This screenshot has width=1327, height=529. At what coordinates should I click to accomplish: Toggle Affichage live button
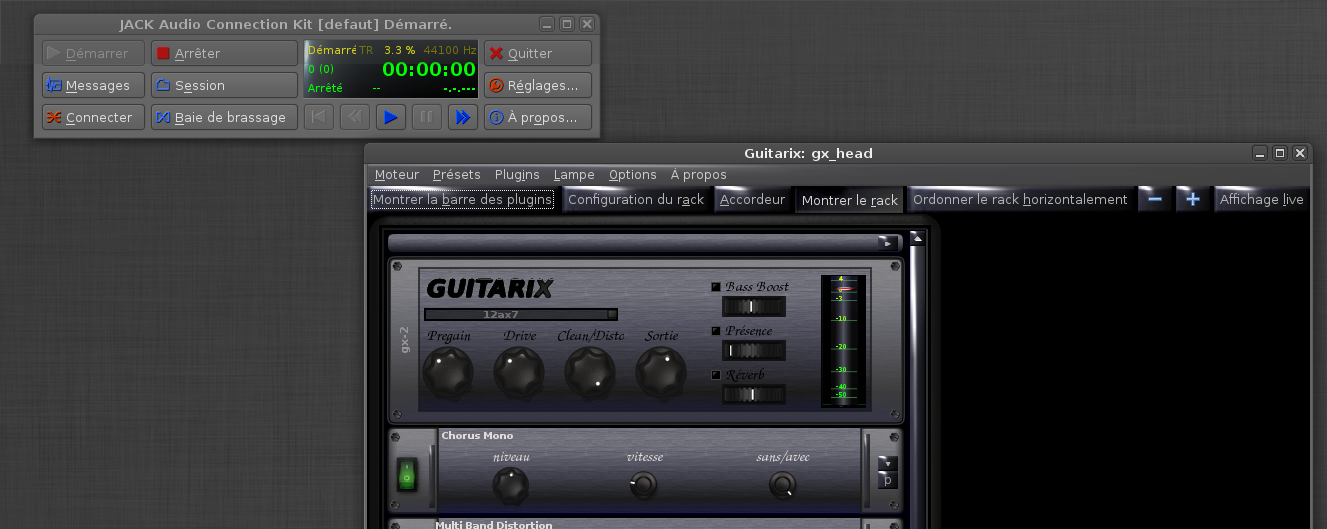point(1261,199)
